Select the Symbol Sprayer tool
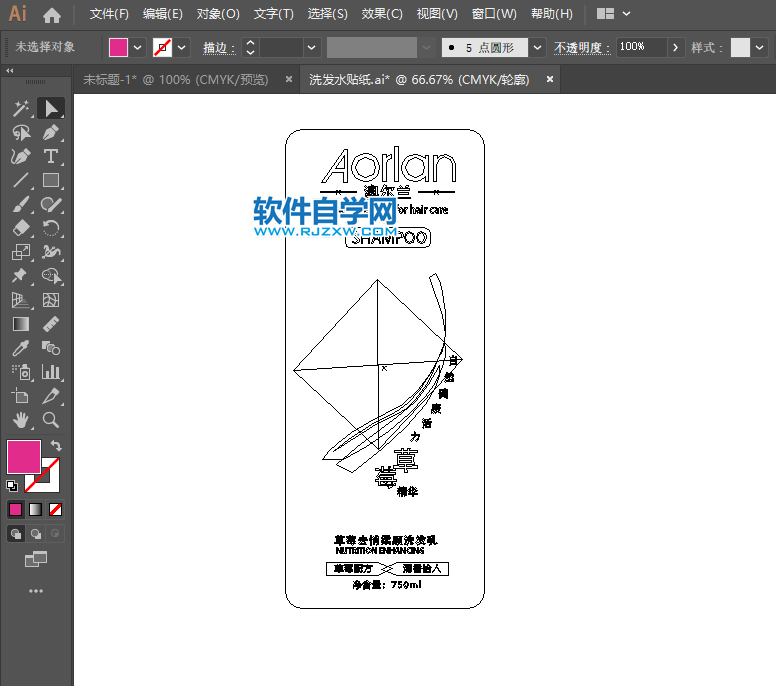Image resolution: width=776 pixels, height=686 pixels. [21, 372]
